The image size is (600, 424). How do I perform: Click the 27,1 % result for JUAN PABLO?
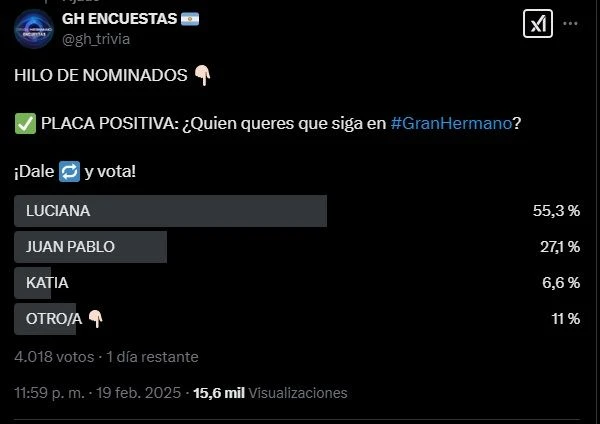pyautogui.click(x=559, y=247)
